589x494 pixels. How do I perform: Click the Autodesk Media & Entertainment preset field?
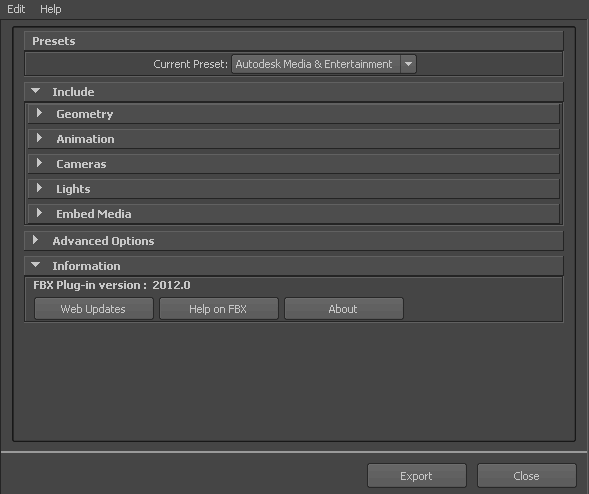click(x=316, y=64)
